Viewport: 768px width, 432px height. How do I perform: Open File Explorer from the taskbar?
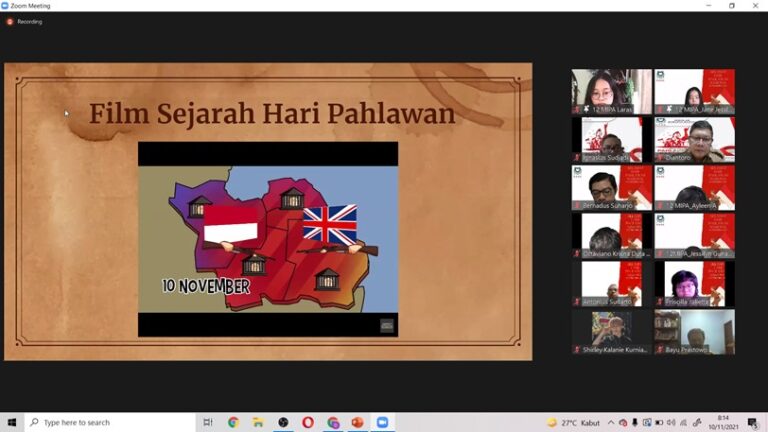pos(258,423)
